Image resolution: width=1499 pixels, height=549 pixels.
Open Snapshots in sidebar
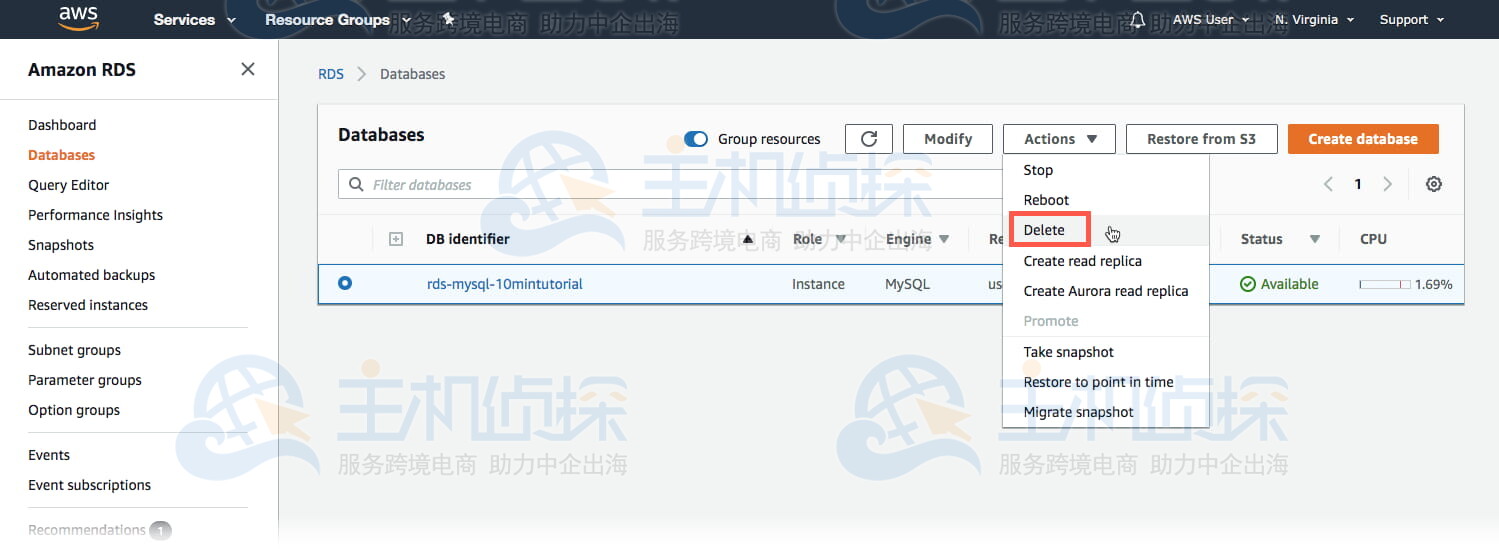pos(61,245)
